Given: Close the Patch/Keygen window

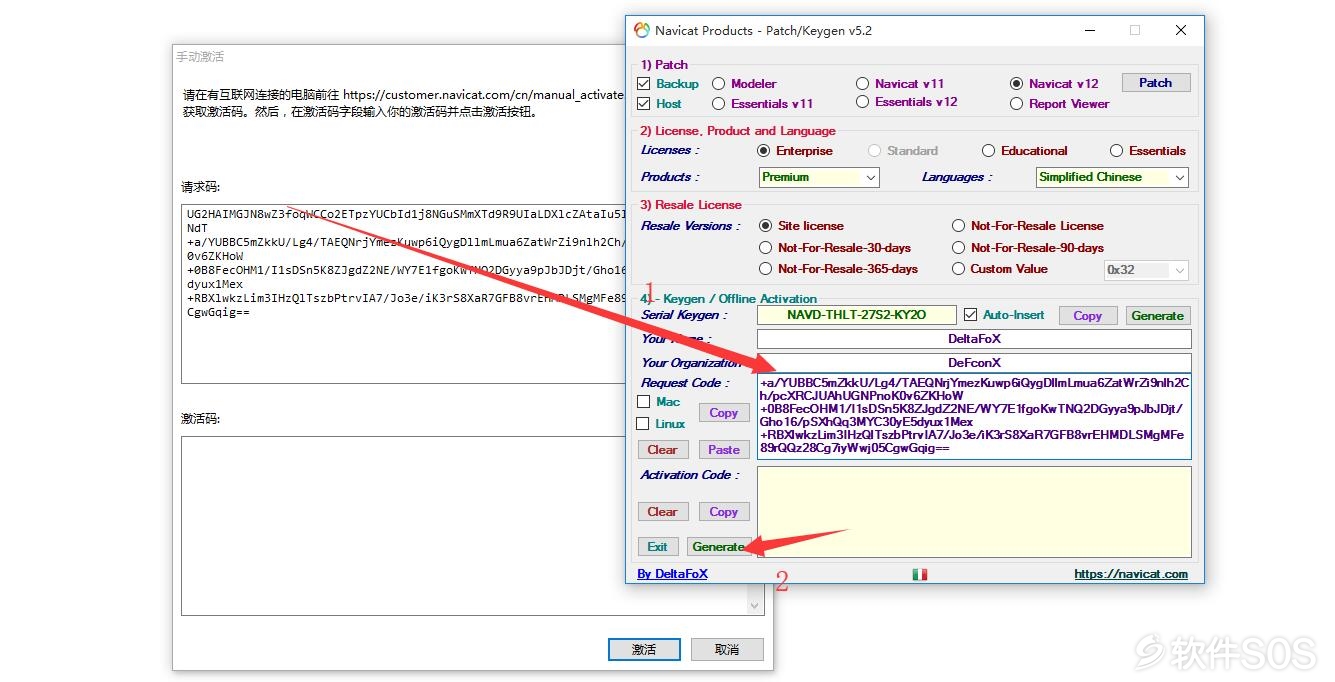Looking at the screenshot, I should (x=1180, y=30).
